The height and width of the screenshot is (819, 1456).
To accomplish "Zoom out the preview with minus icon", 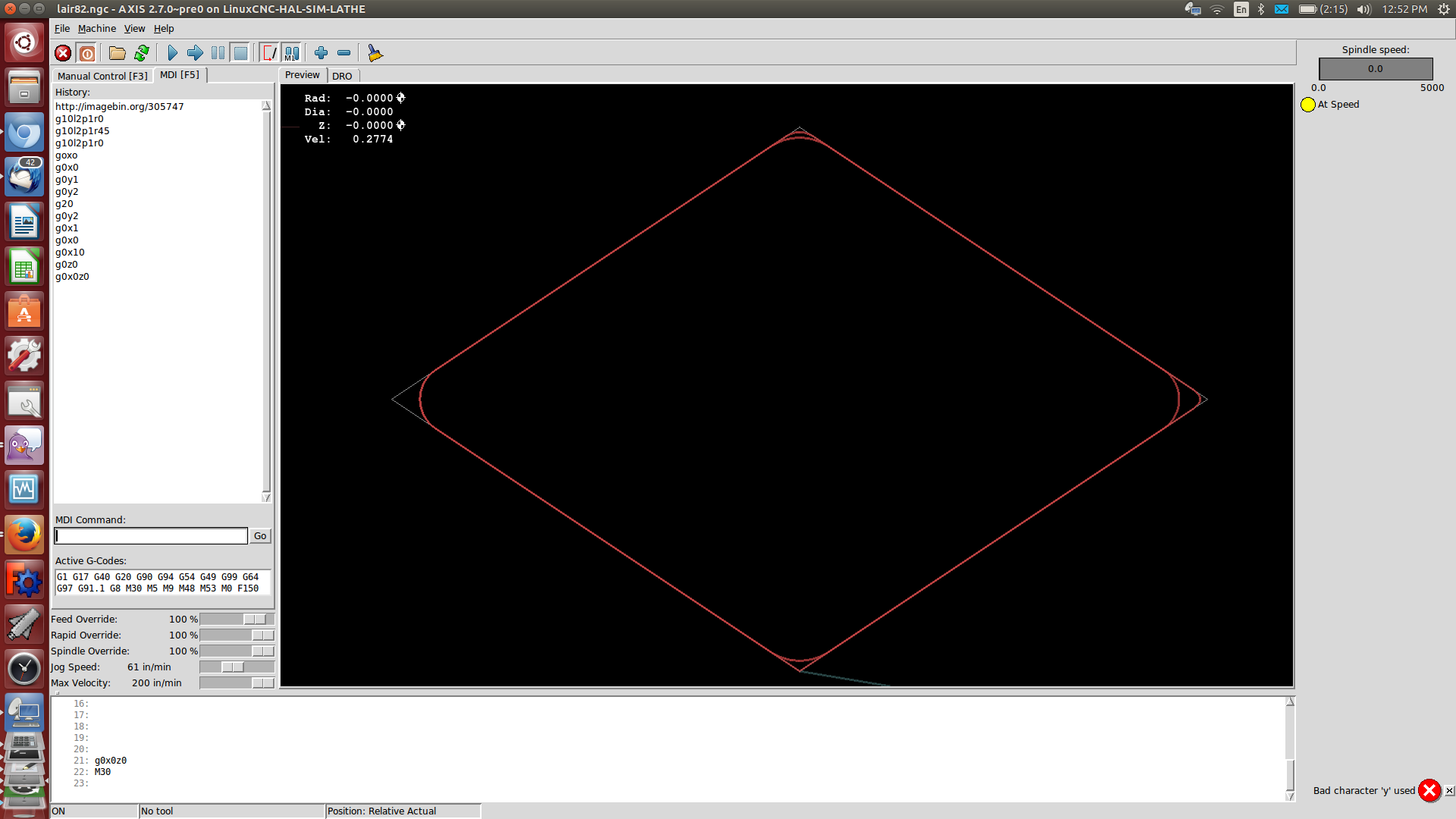I will (x=344, y=53).
